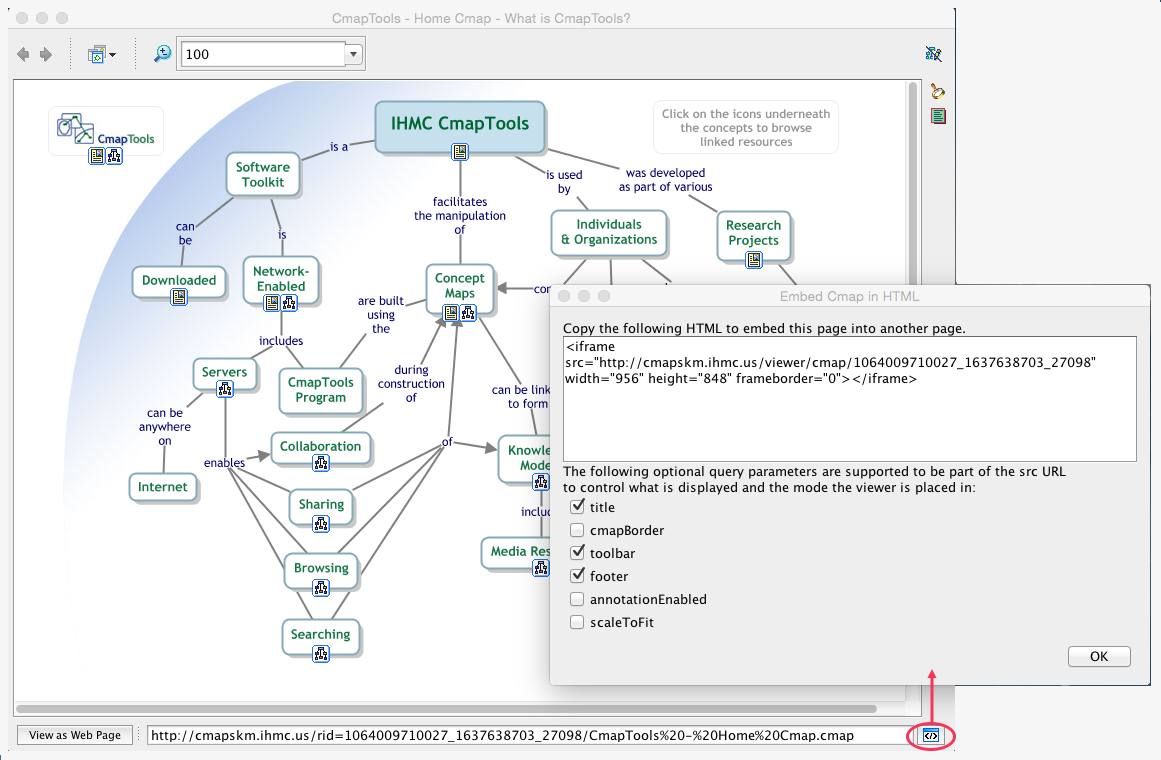Screen dimensions: 1161x760
Task: Click the zoom value field showing 100
Action: pos(263,54)
